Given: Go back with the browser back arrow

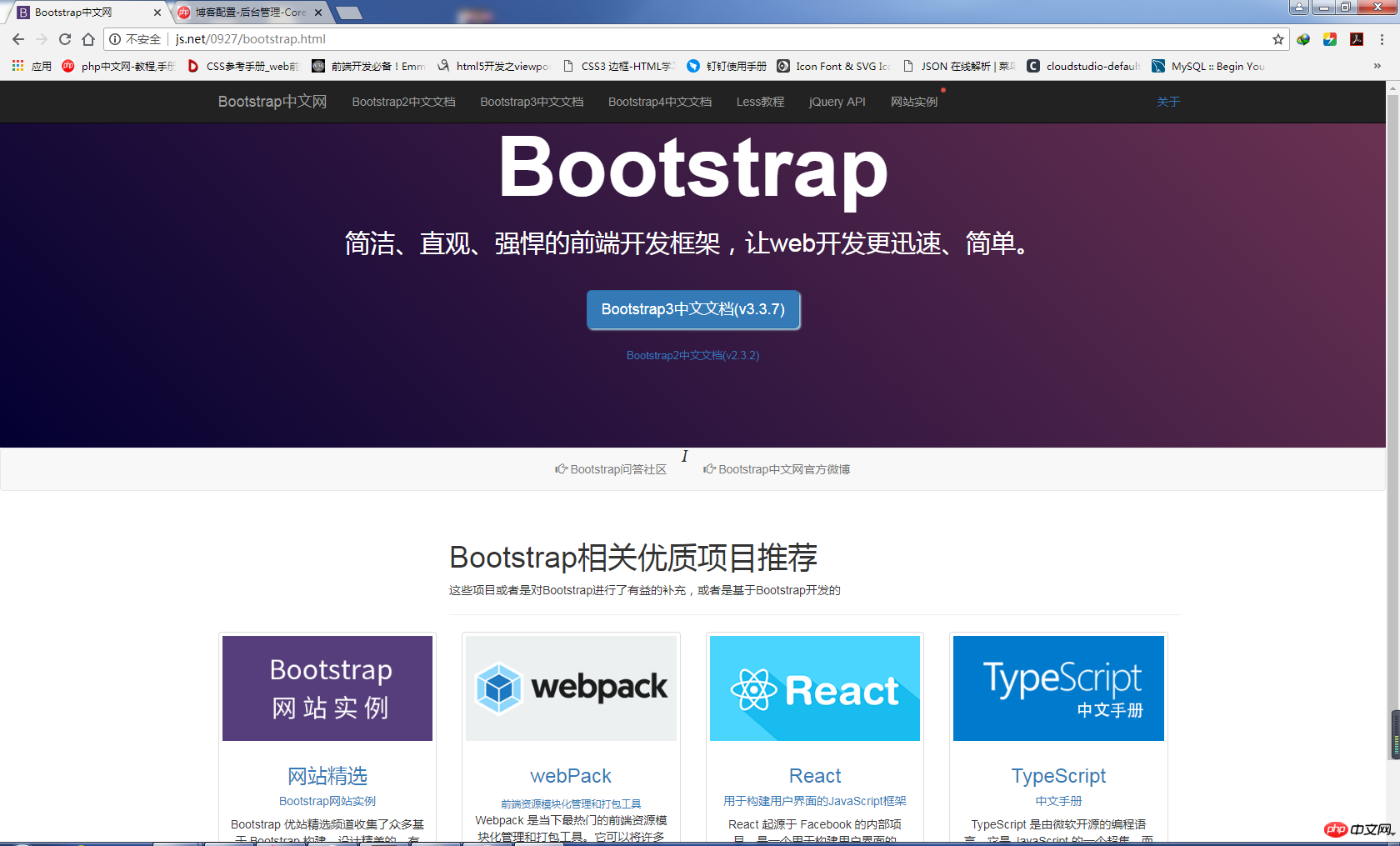Looking at the screenshot, I should click(18, 39).
